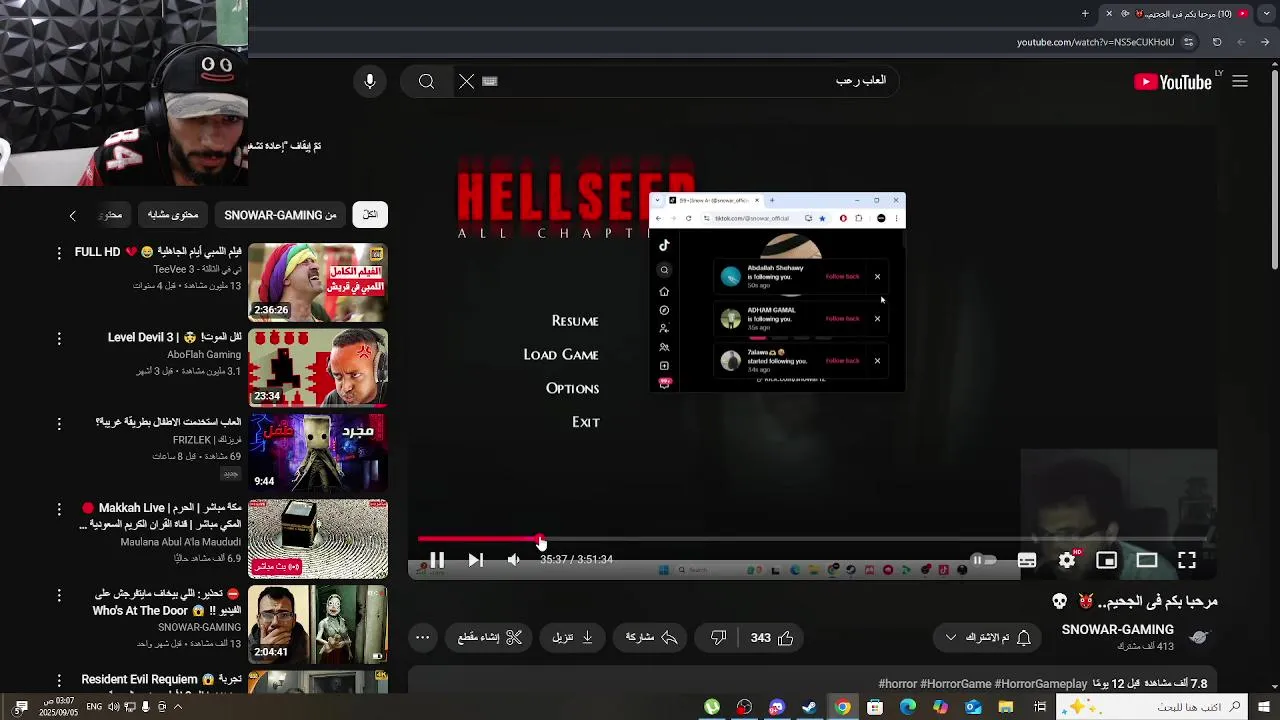Screen dimensions: 1280x720
Task: Open options menu for FRIZLEK video
Action: 59,424
